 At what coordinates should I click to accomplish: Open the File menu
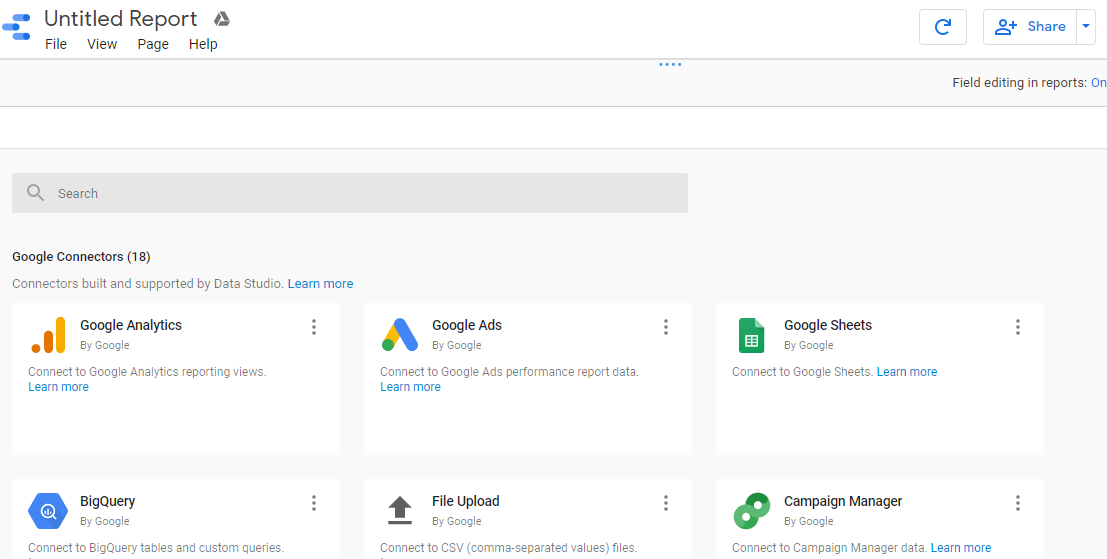[x=56, y=44]
